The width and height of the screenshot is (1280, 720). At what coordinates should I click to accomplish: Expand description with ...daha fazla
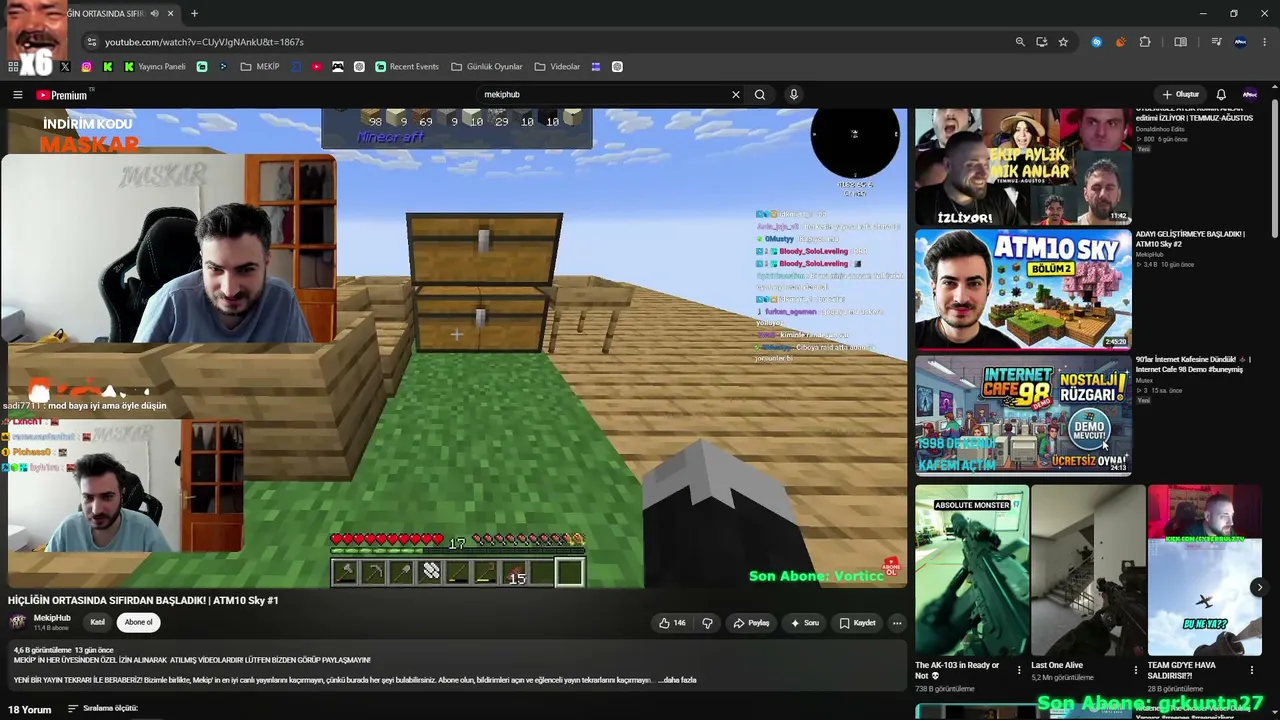(x=679, y=680)
